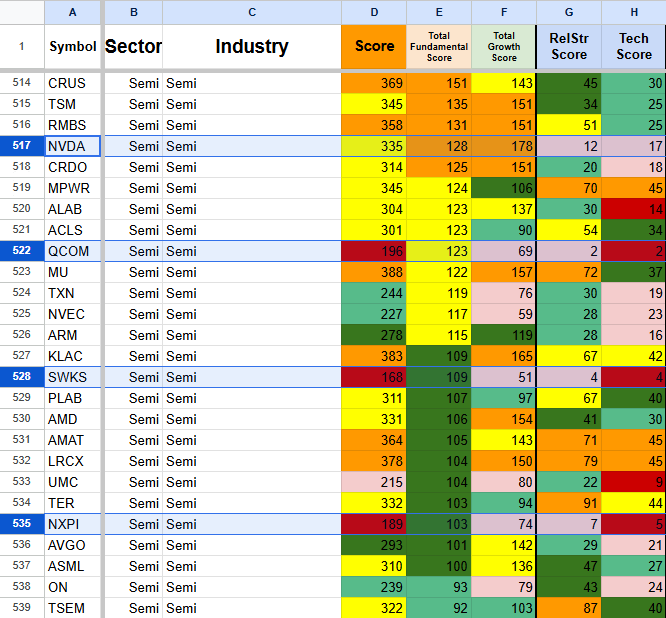The image size is (666, 618).
Task: Select column B header
Action: point(133,12)
